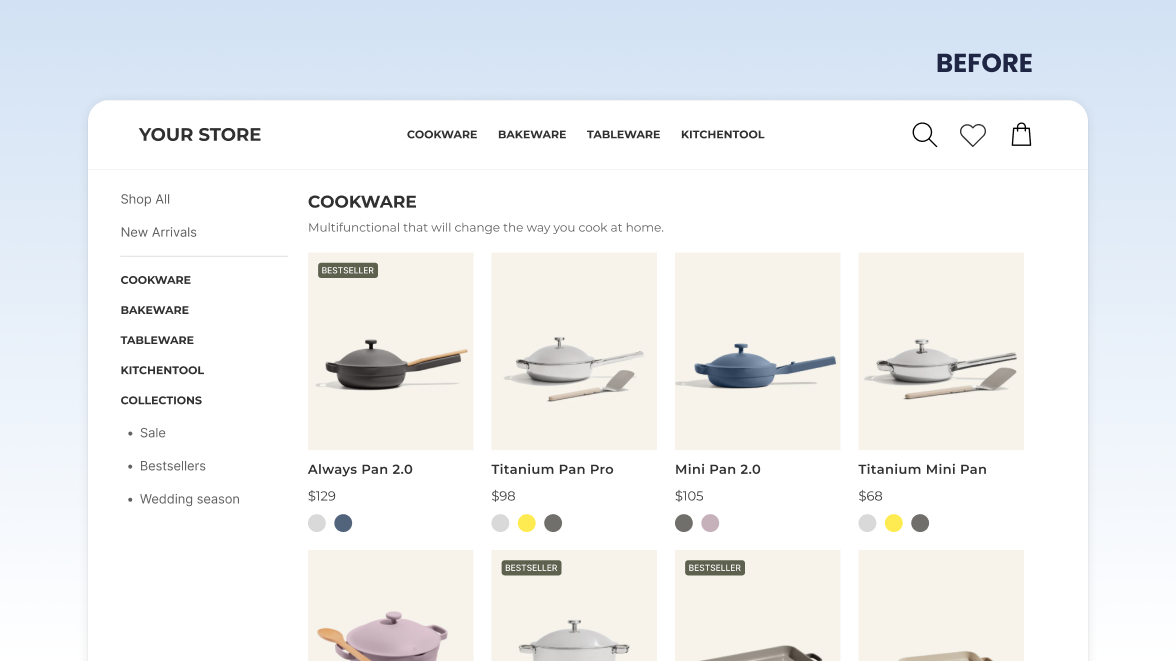Pick the yellow swatch under Titanium Pan Pro

click(527, 523)
